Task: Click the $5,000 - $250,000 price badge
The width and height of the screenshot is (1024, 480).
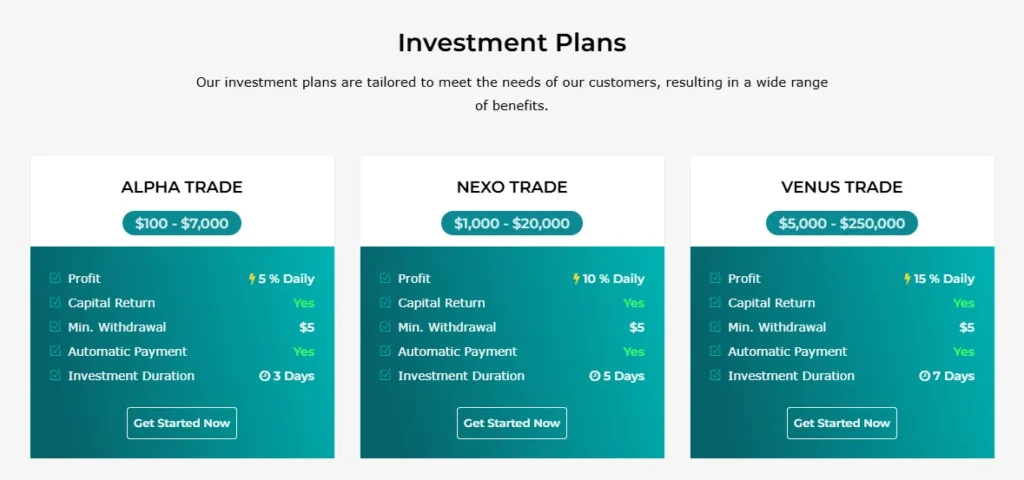Action: pyautogui.click(x=842, y=223)
